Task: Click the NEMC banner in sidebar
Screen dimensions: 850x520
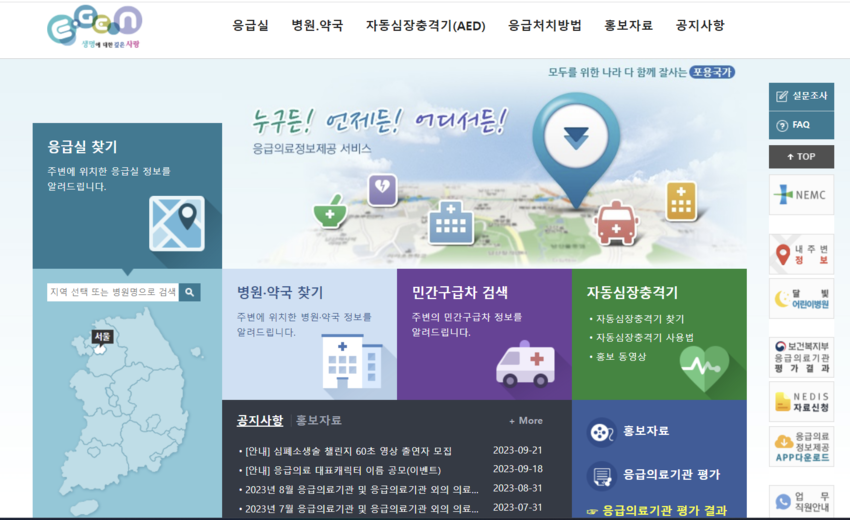Action: point(801,195)
